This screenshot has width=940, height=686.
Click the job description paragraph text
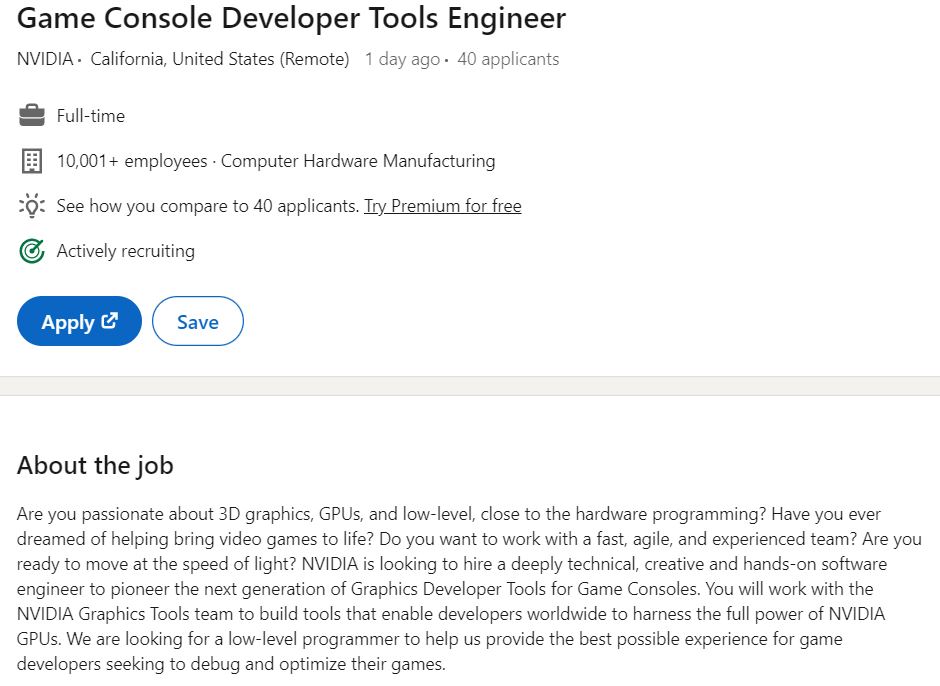[469, 589]
